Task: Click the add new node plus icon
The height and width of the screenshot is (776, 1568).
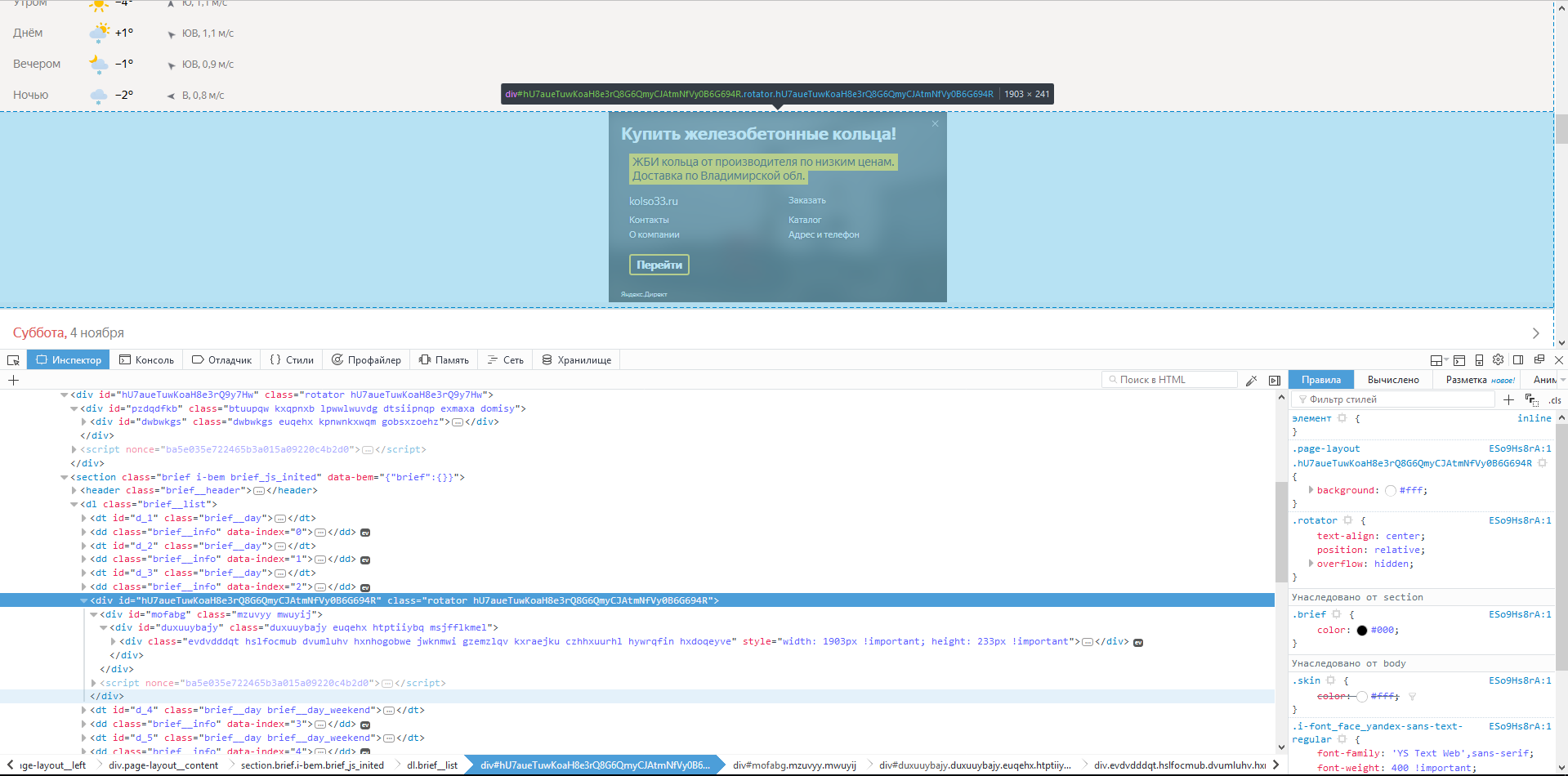Action: pyautogui.click(x=13, y=380)
